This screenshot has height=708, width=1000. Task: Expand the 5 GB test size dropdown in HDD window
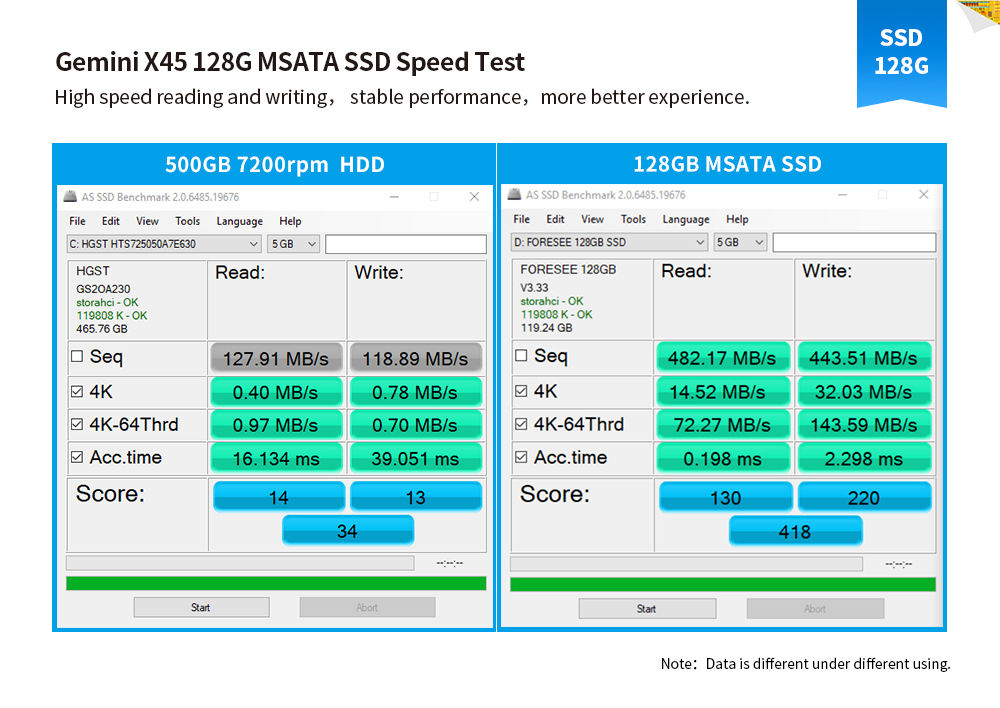293,244
